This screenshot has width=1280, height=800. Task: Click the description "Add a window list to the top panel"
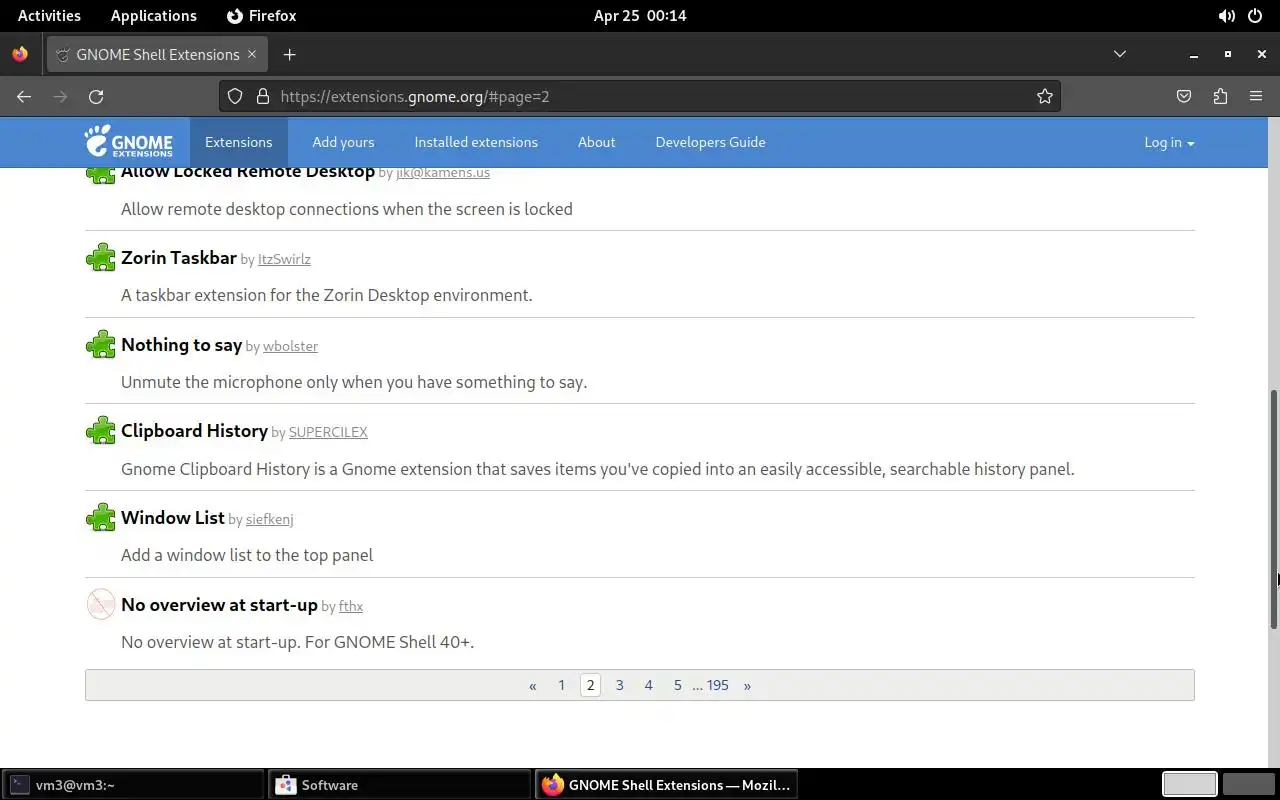247,555
